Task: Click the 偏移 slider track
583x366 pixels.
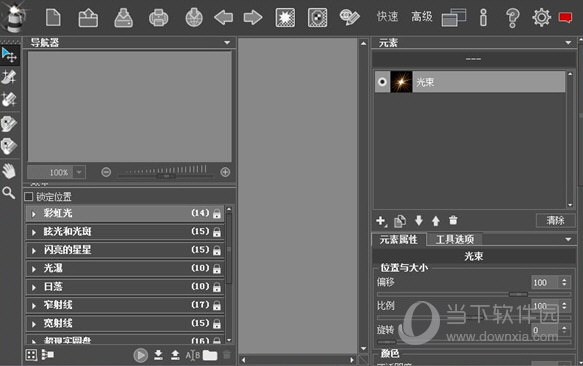Action: coord(474,294)
